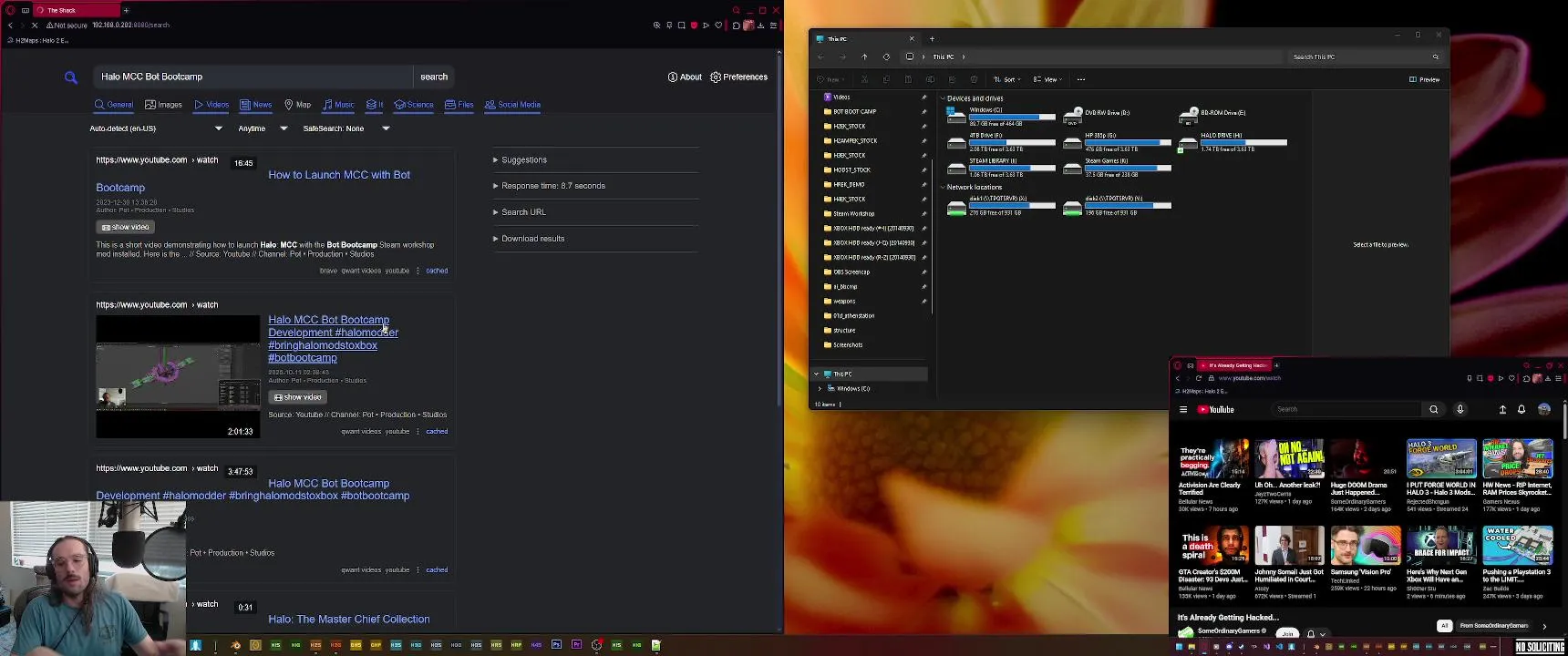
Task: Open the red ad-blocker shield in The Shack browser
Action: 694,26
